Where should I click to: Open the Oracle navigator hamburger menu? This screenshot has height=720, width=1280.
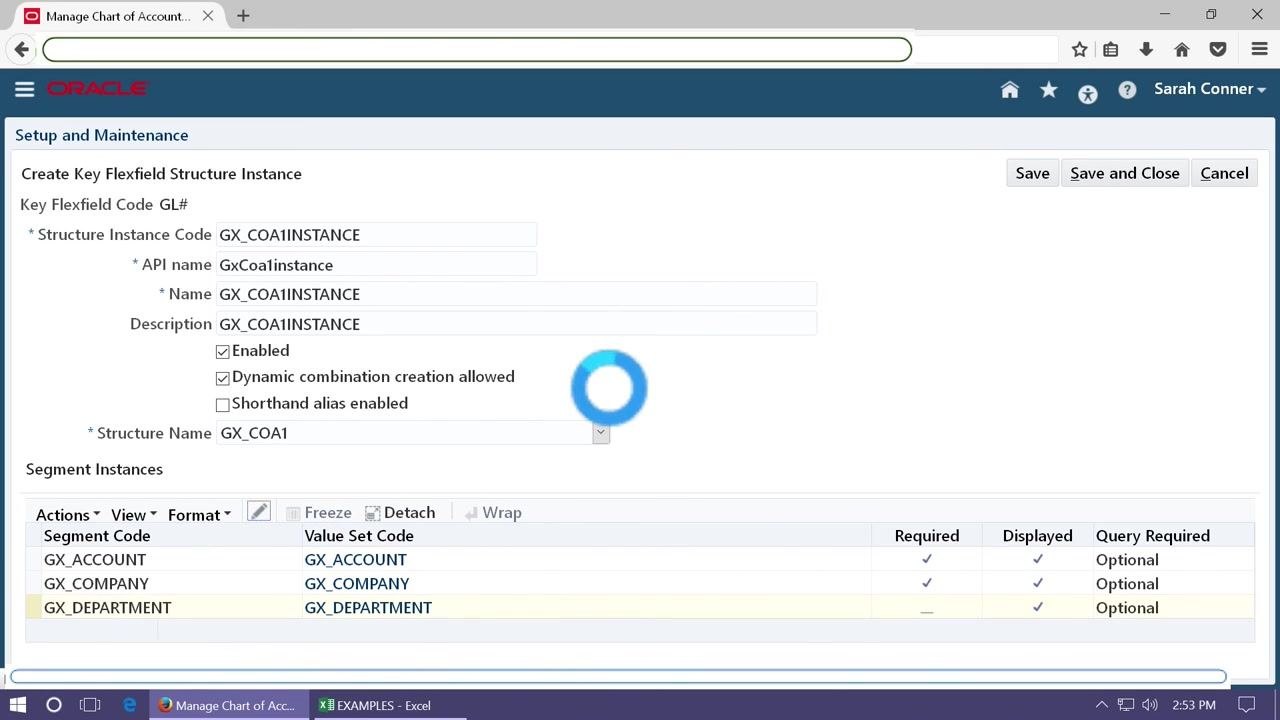(x=25, y=89)
